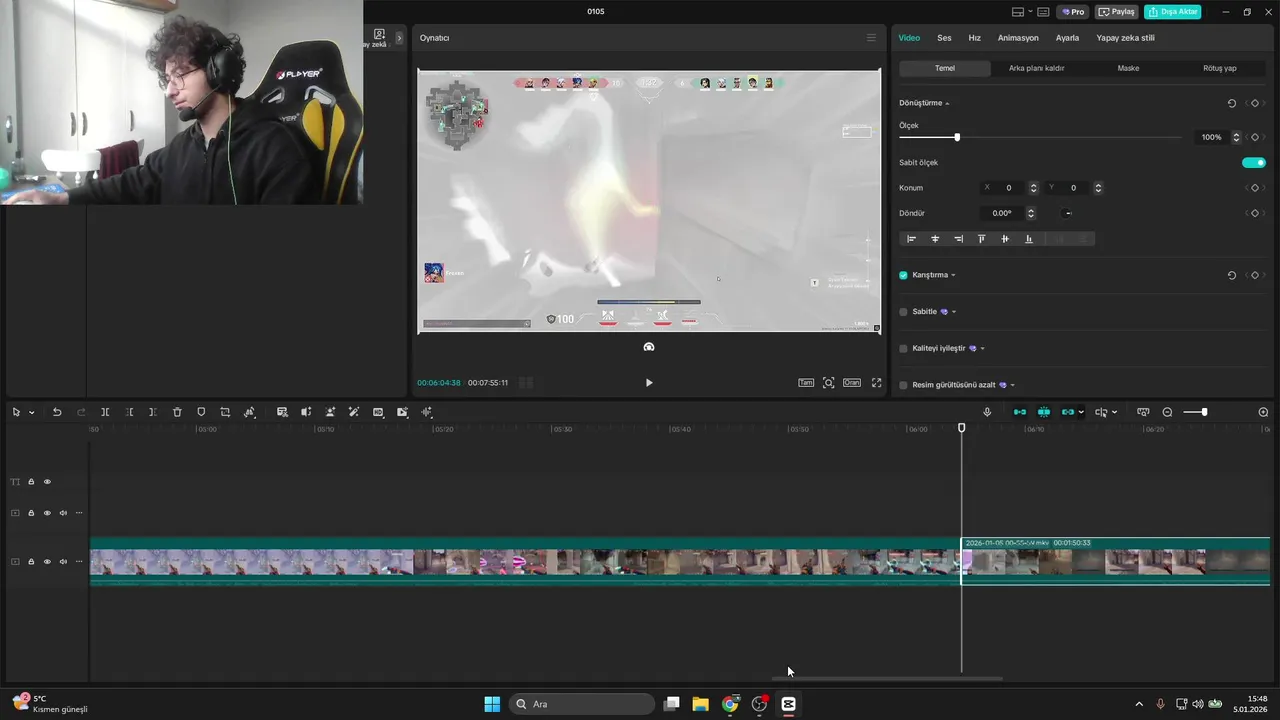Enable the Sabitle stabilize checkbox
This screenshot has width=1280, height=720.
pyautogui.click(x=903, y=312)
